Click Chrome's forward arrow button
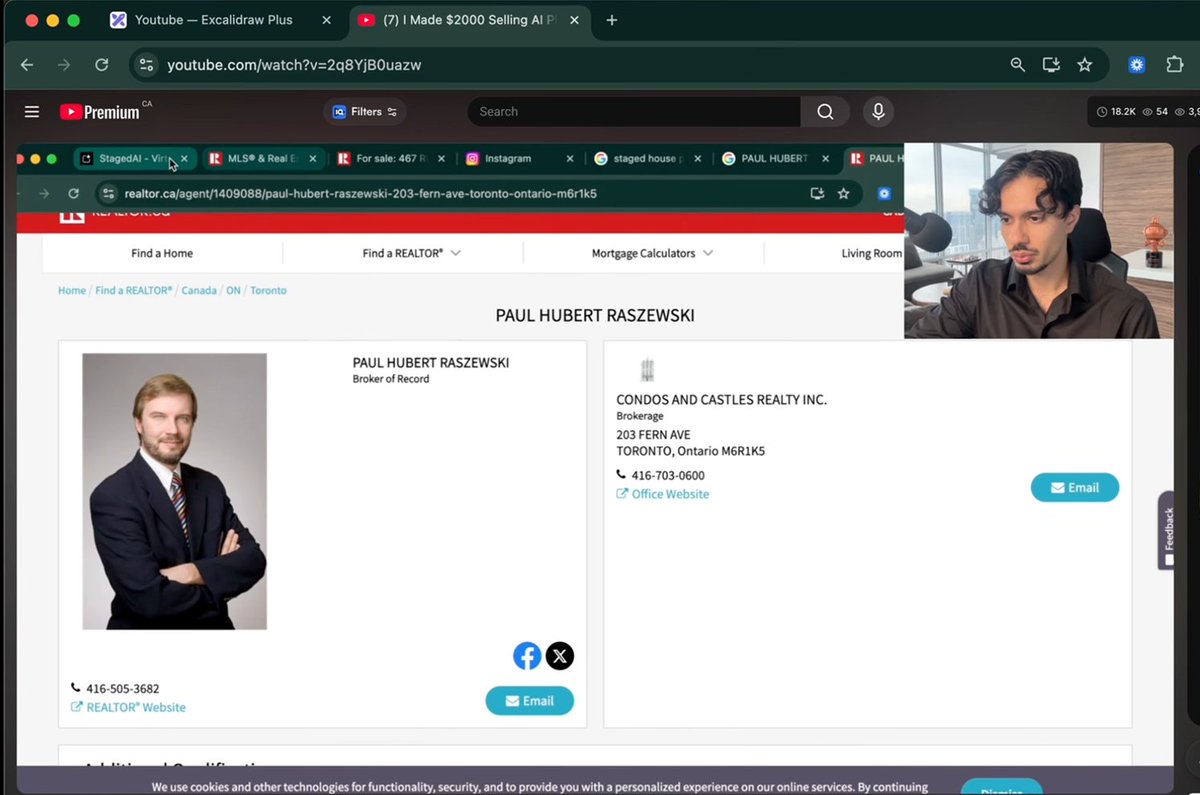1200x795 pixels. (64, 65)
